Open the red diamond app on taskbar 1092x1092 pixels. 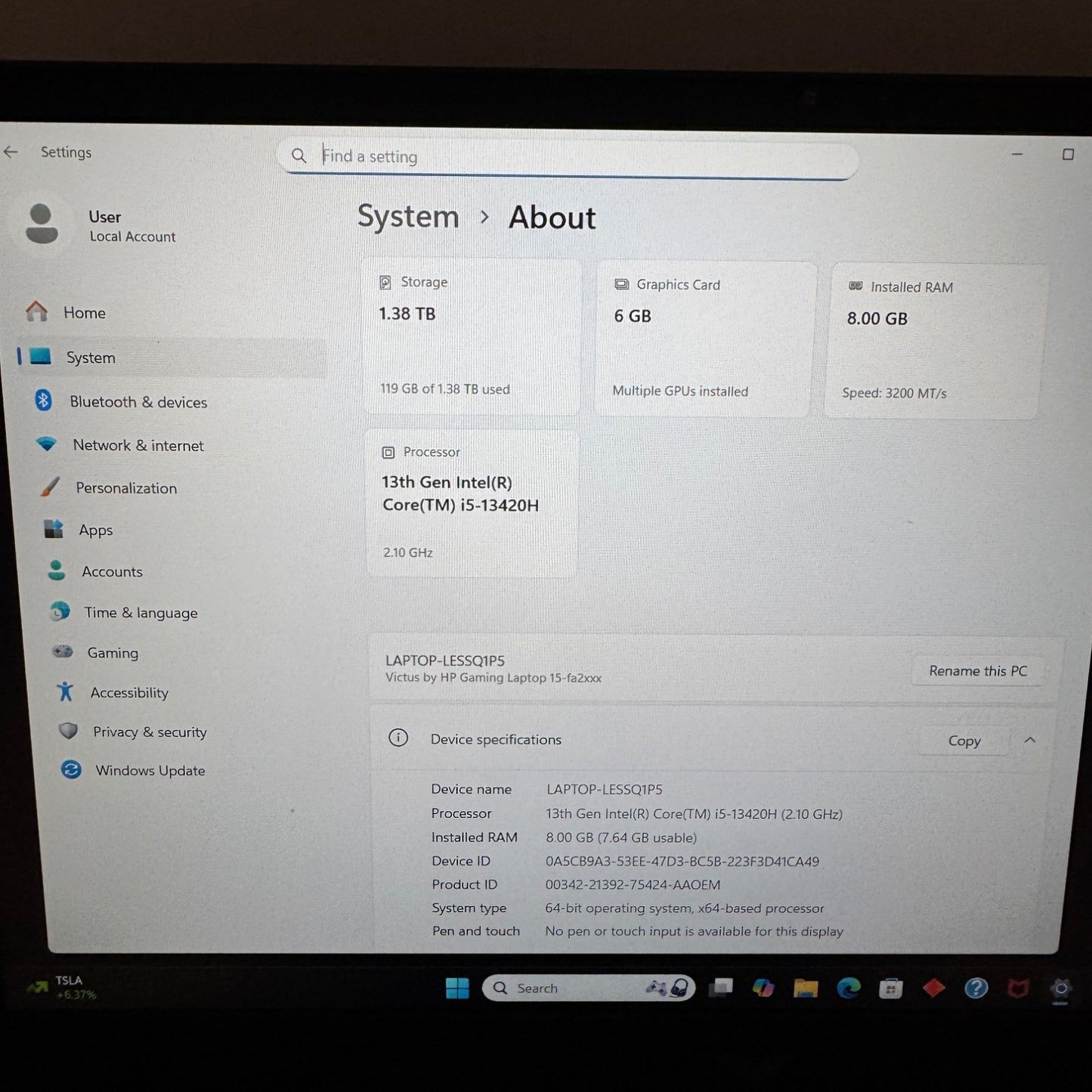(934, 988)
